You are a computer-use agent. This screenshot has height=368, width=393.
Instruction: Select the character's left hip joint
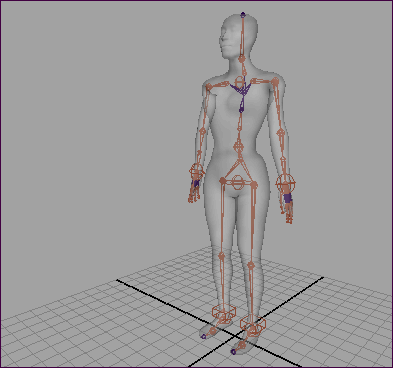coord(254,184)
